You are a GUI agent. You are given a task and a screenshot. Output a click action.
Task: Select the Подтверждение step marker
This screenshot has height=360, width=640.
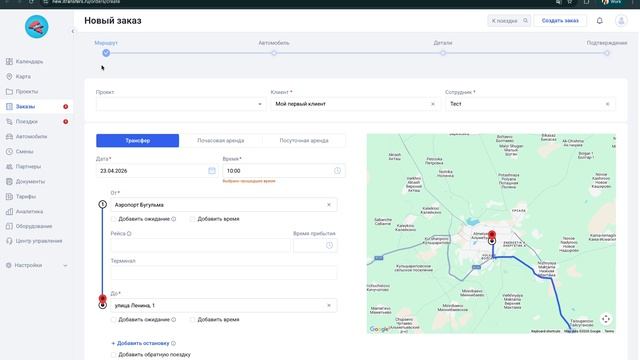click(607, 53)
